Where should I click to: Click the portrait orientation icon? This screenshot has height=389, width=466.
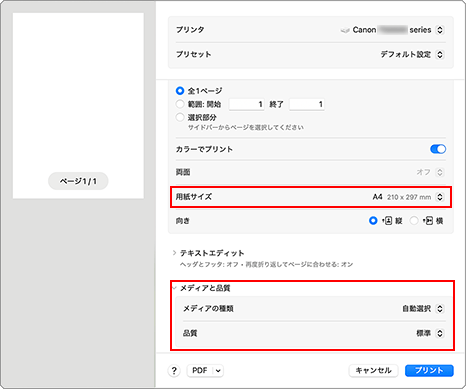pos(387,221)
